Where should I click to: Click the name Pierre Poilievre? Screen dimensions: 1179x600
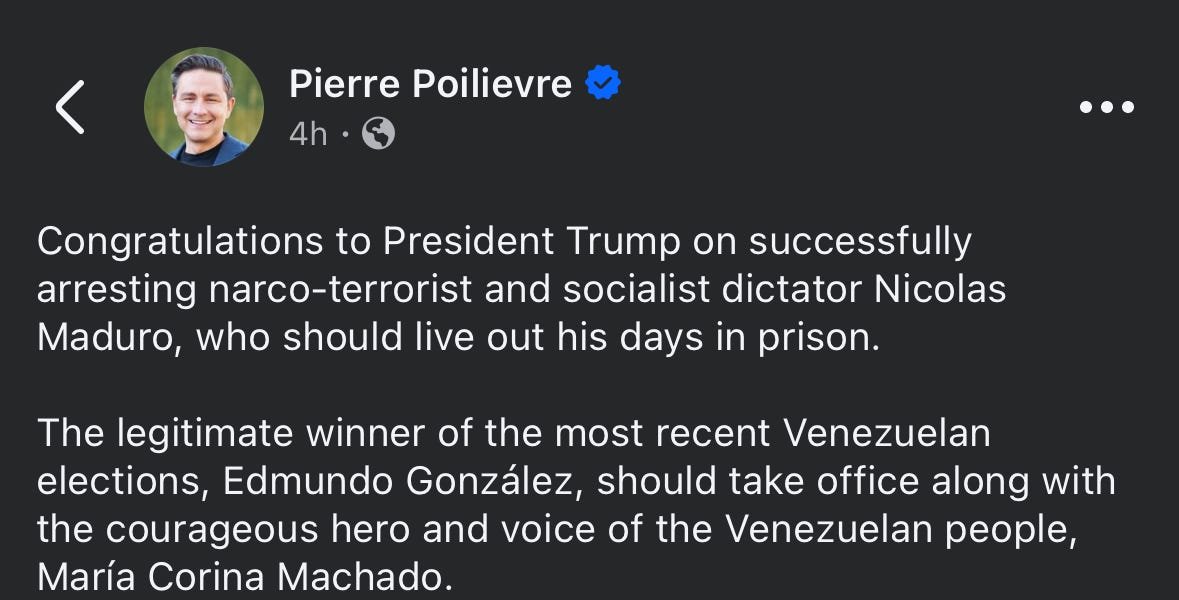[428, 83]
